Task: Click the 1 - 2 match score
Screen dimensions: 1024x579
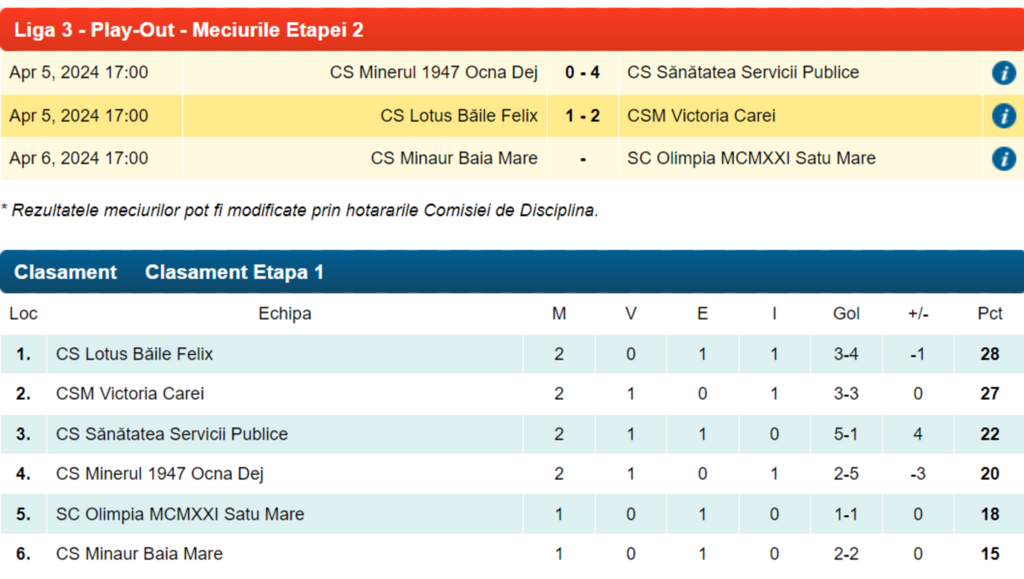Action: pos(582,116)
